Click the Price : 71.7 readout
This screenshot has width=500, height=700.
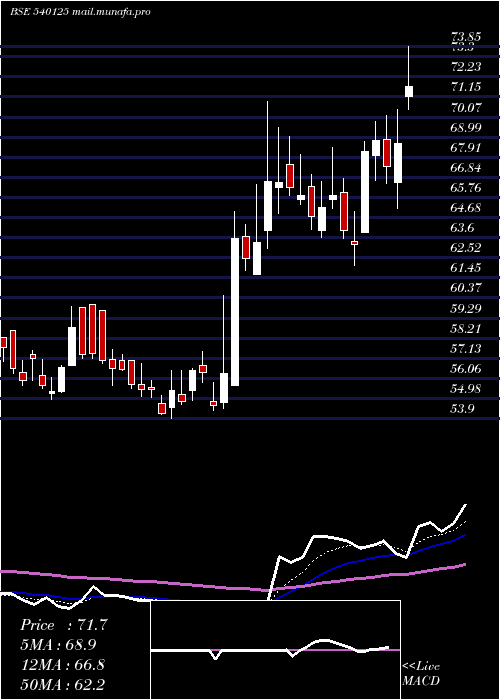tap(64, 625)
